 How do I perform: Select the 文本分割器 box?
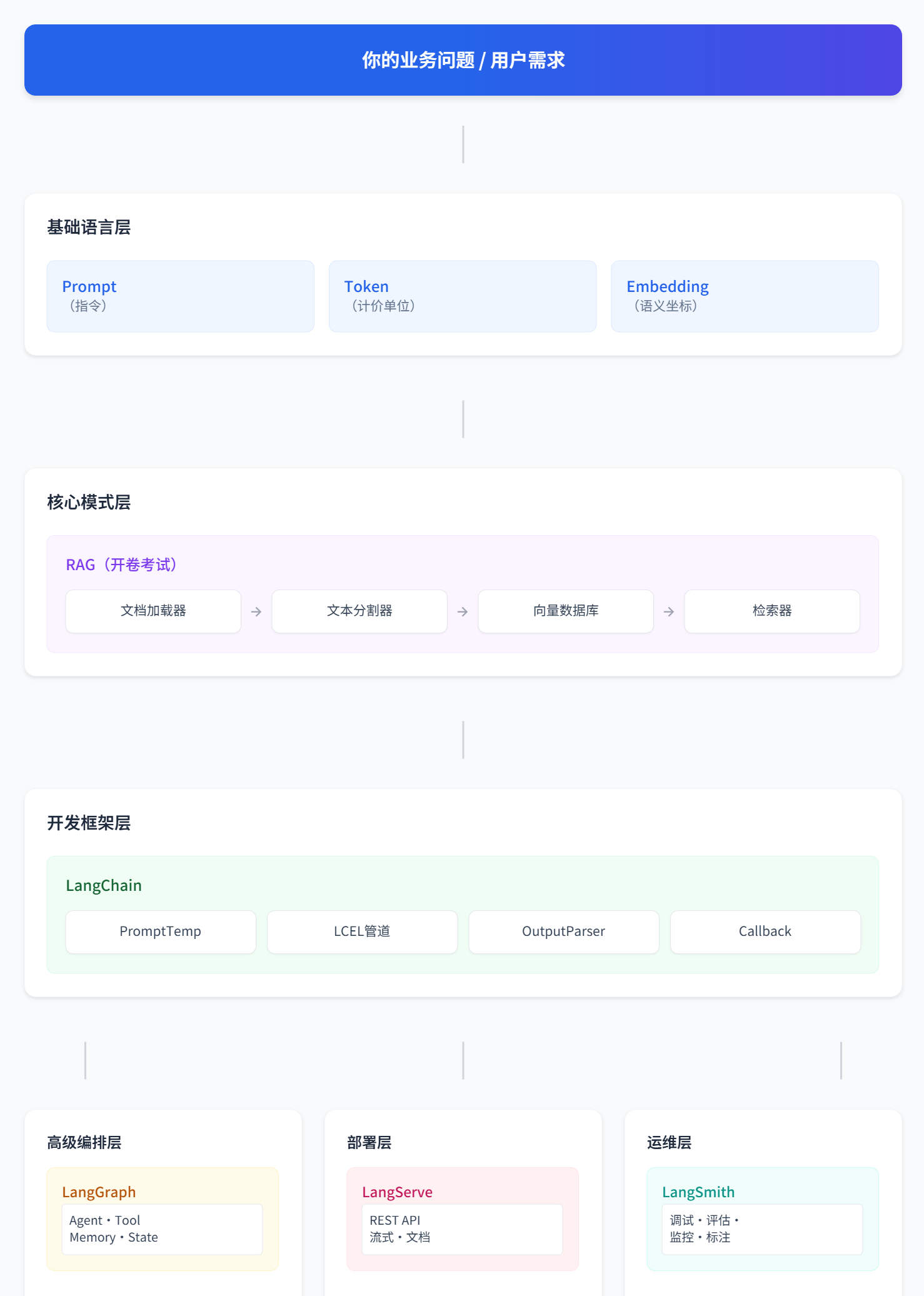tap(359, 611)
